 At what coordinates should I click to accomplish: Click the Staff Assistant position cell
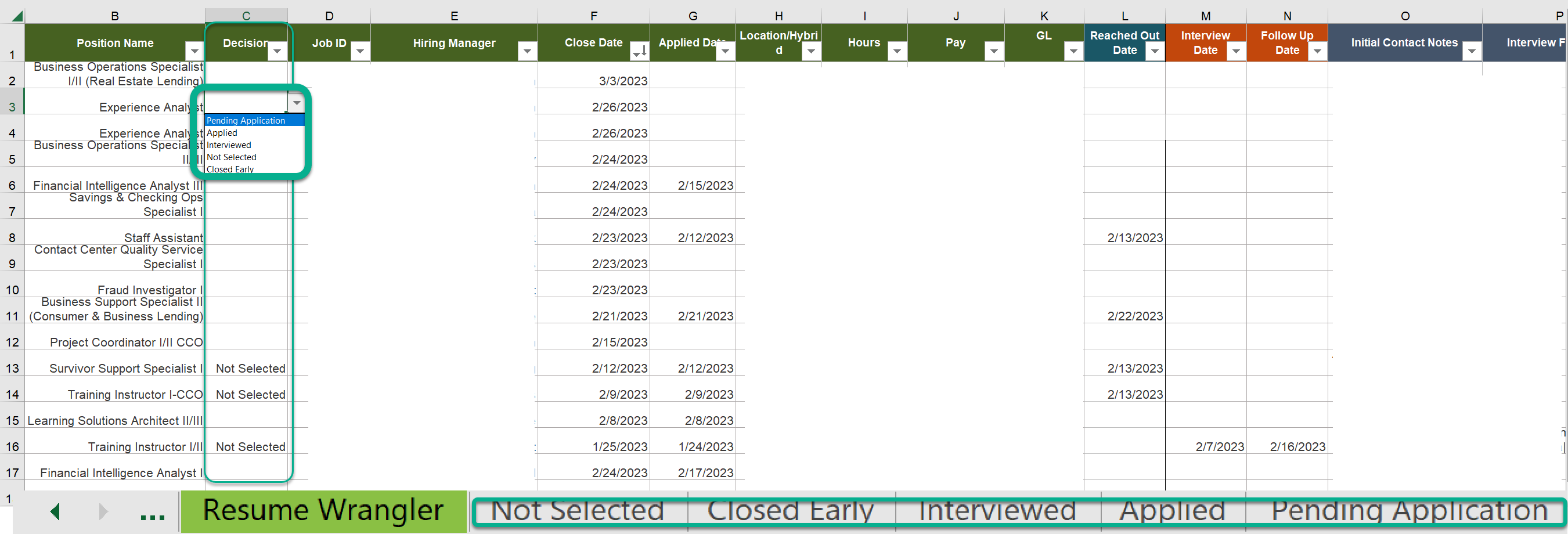point(114,232)
